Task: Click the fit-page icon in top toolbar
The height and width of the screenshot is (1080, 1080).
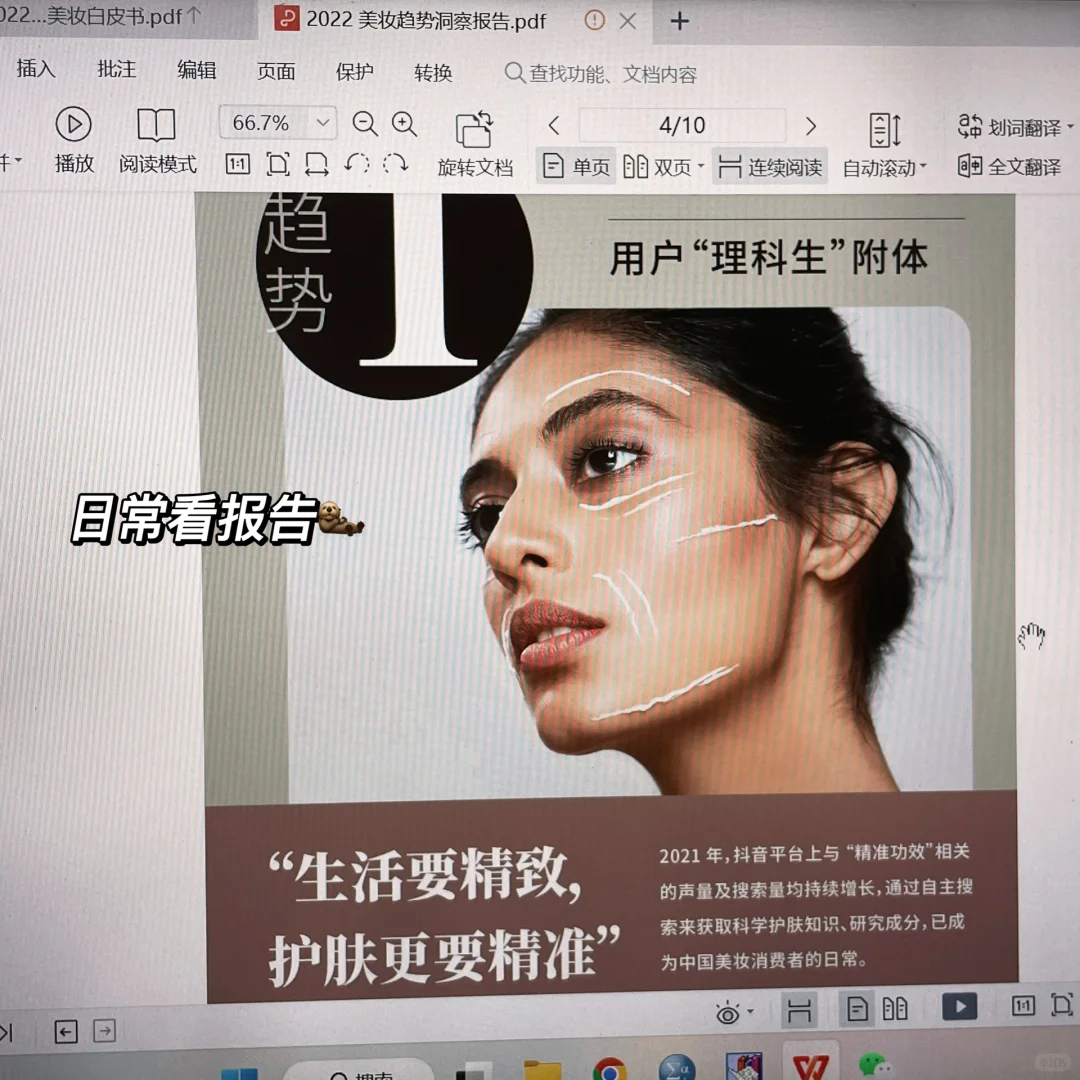Action: pos(278,164)
